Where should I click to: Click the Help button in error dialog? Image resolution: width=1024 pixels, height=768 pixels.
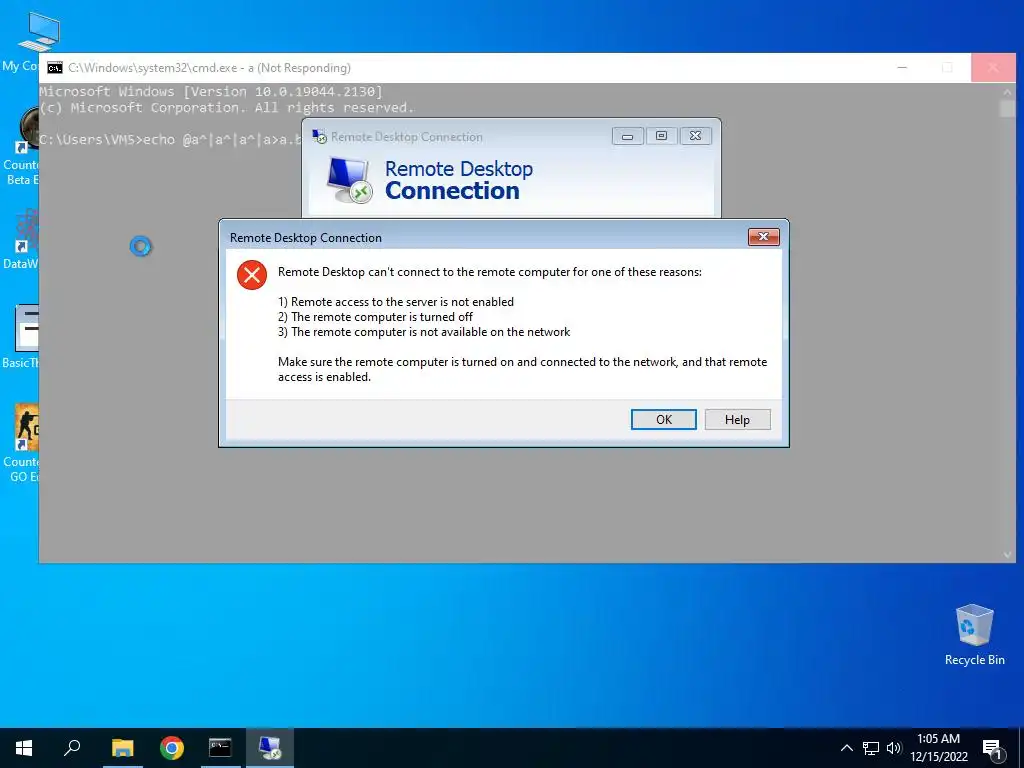(x=737, y=419)
